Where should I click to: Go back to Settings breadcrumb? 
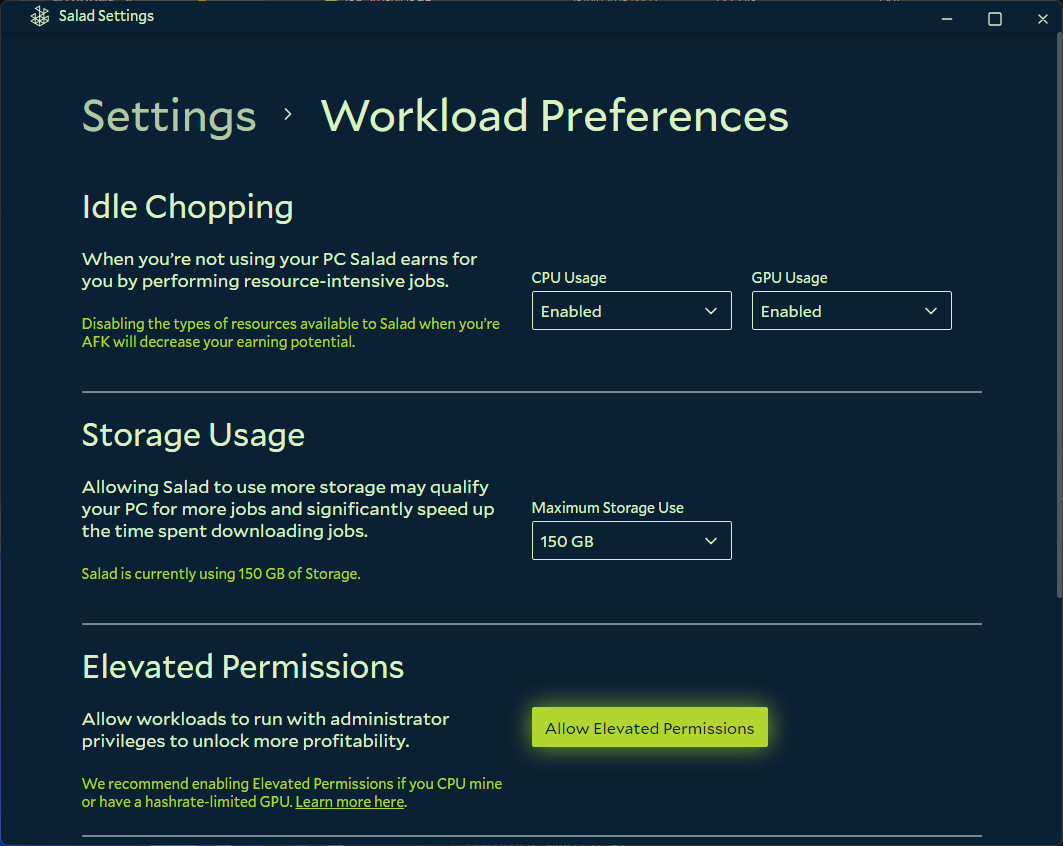pos(169,117)
